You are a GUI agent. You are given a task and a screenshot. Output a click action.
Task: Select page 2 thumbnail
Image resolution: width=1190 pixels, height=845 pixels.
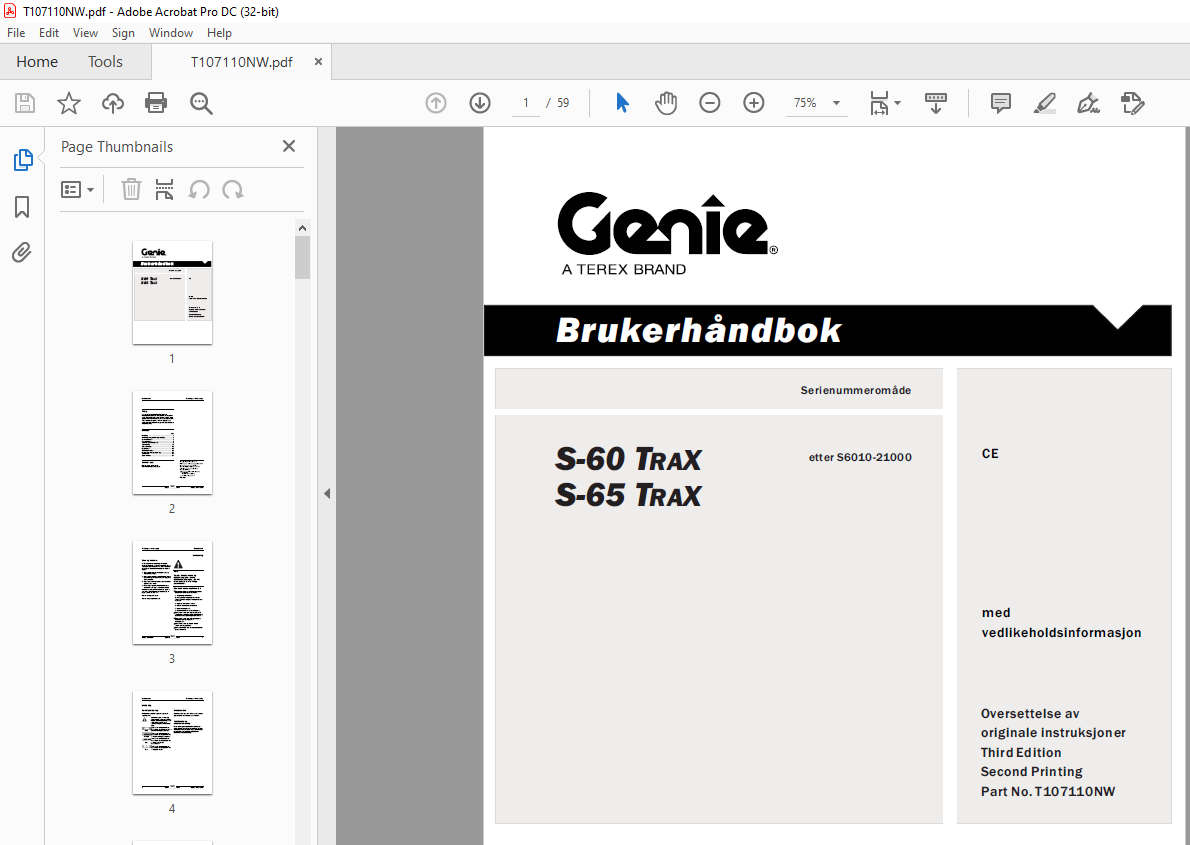pos(172,443)
